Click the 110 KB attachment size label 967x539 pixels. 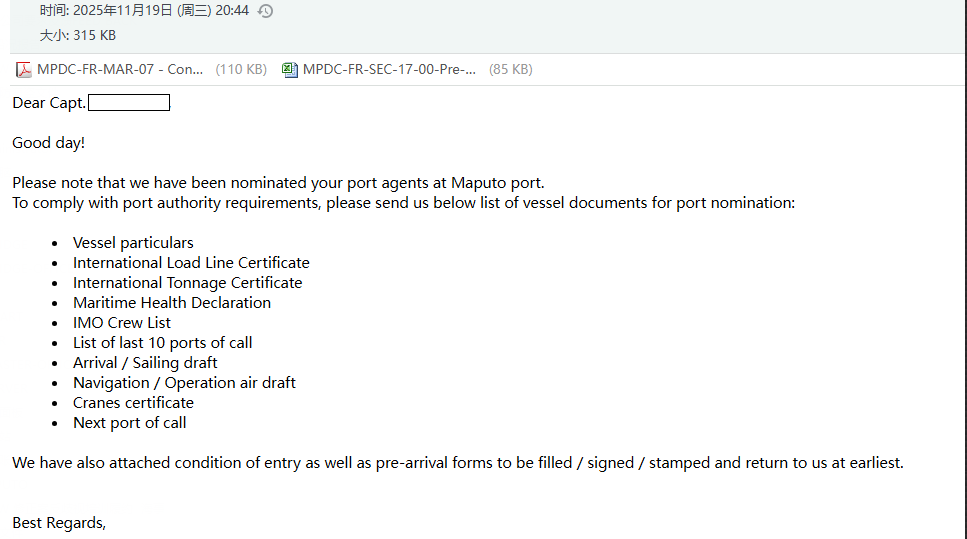pyautogui.click(x=241, y=70)
